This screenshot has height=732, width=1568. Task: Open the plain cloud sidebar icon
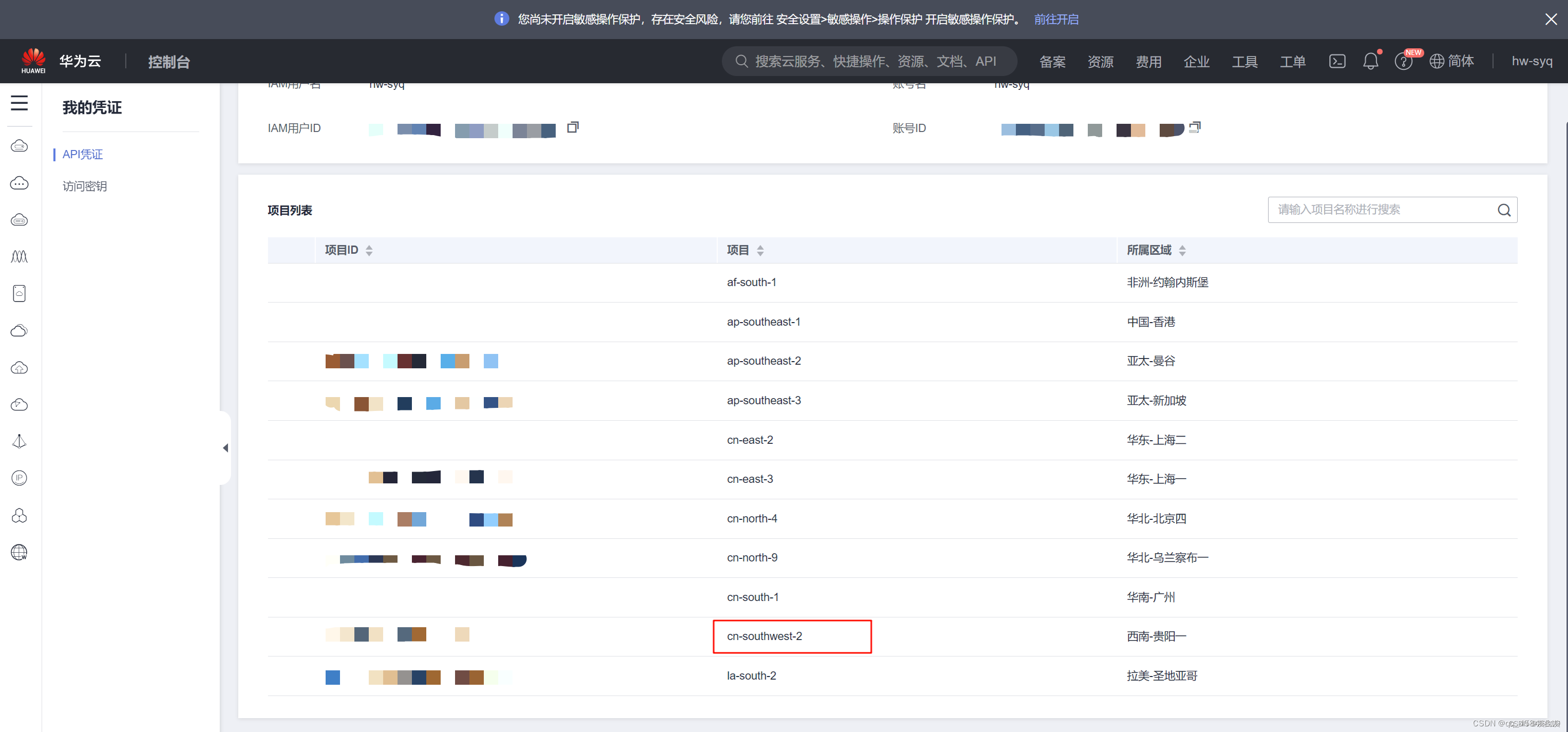click(20, 331)
